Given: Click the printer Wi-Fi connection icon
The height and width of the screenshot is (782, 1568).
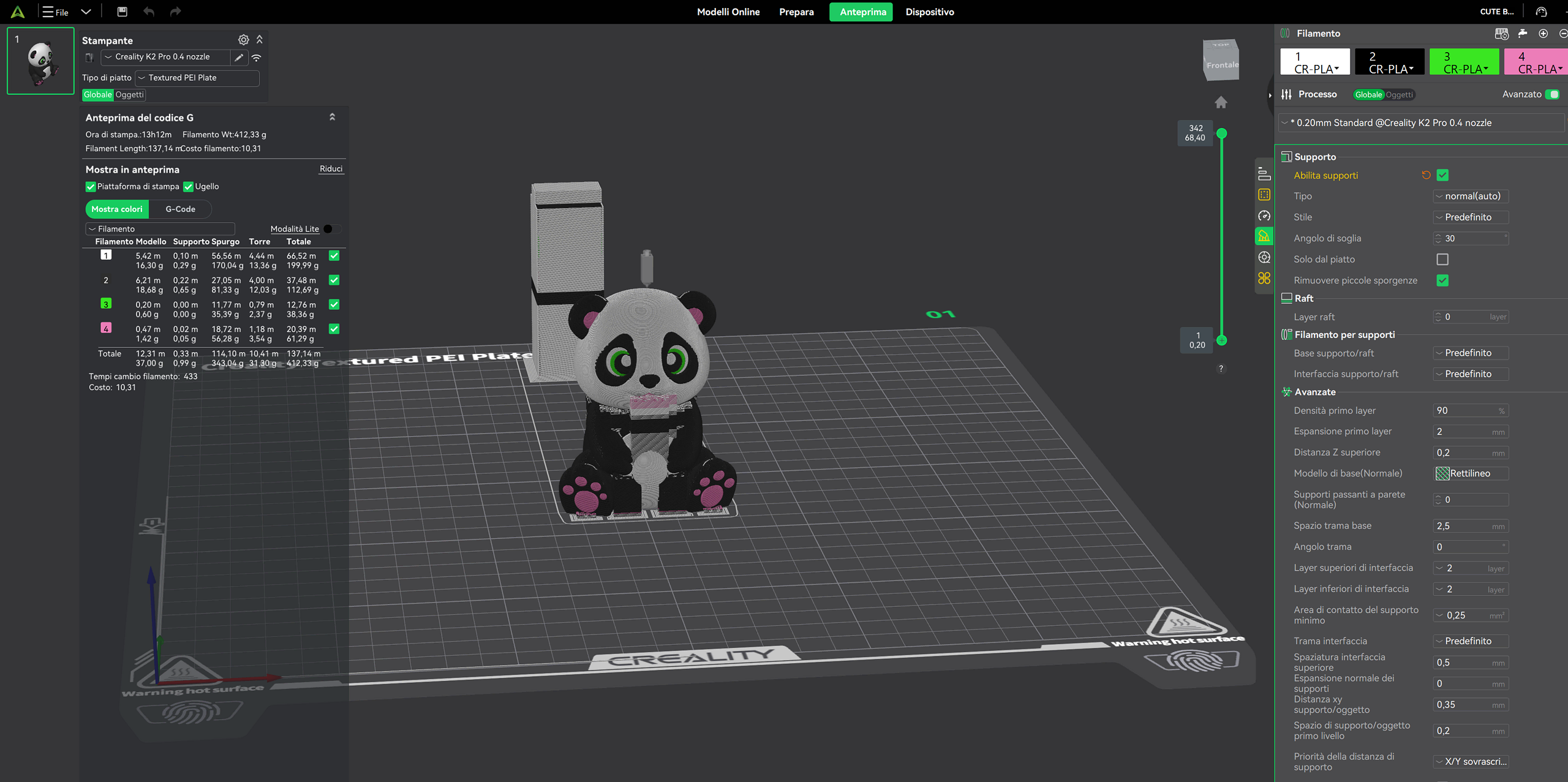Looking at the screenshot, I should click(257, 58).
